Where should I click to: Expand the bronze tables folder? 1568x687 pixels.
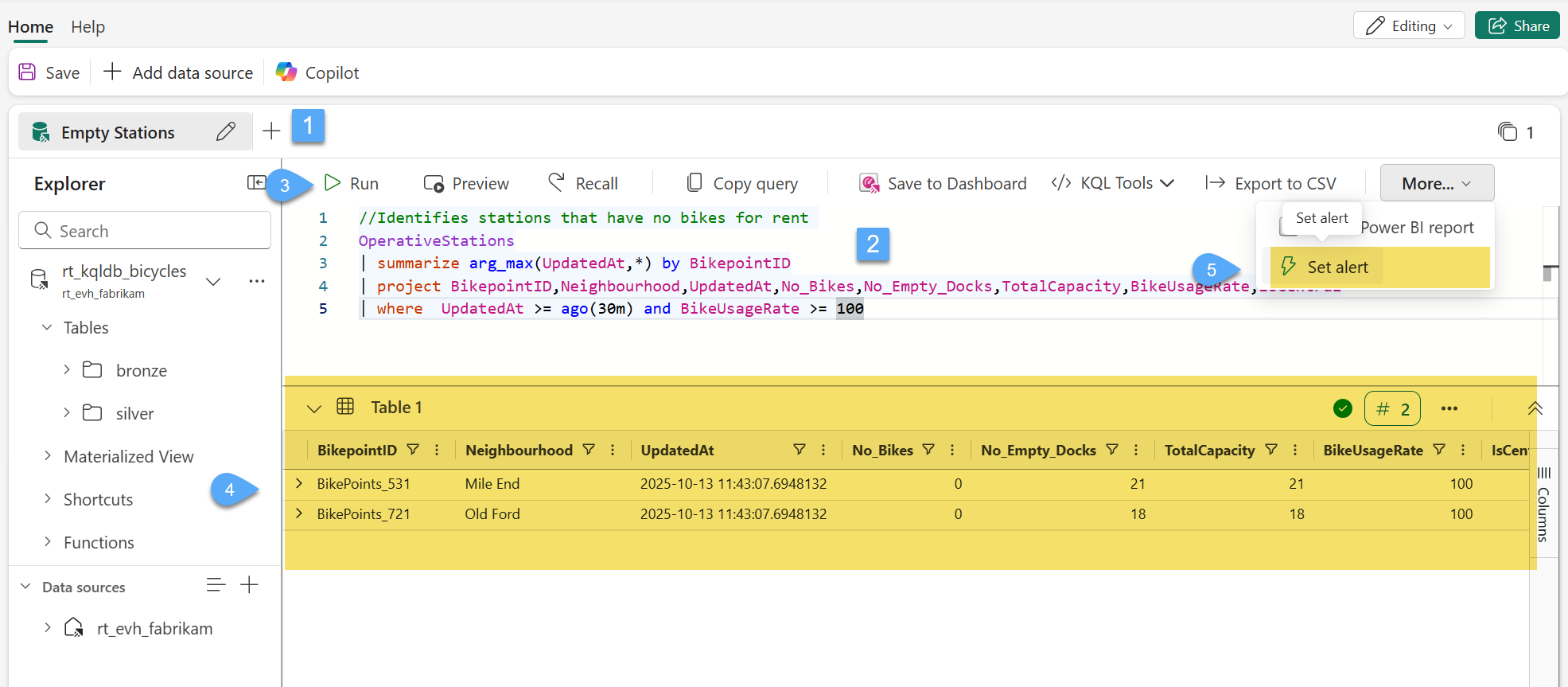click(67, 369)
